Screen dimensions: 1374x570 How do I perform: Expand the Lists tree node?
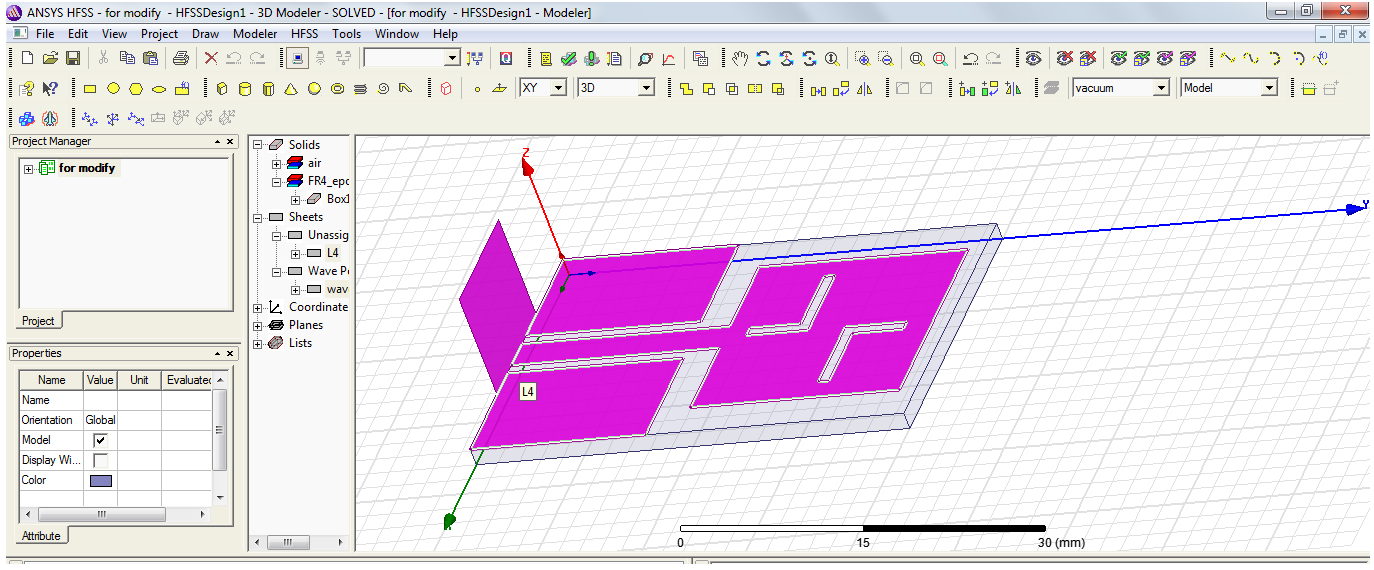[x=258, y=343]
